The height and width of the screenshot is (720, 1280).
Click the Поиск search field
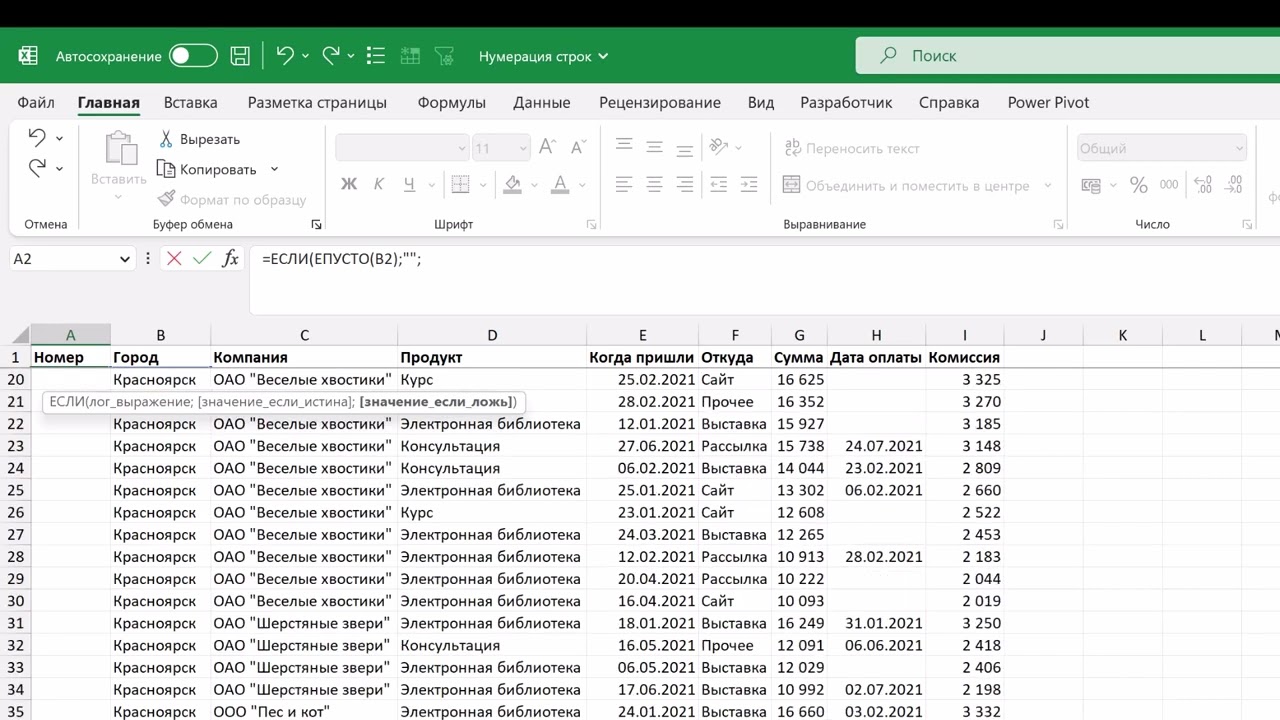click(x=1067, y=56)
